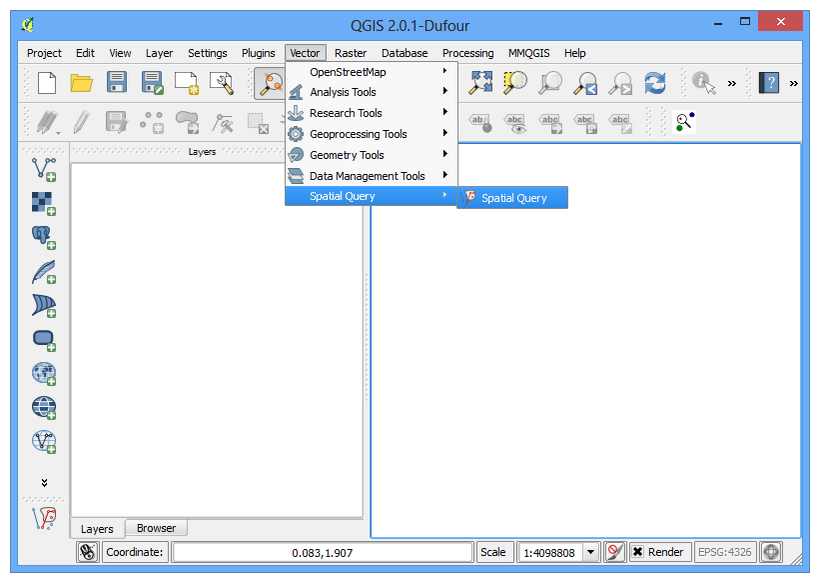Open the Scale dropdown arrow

(590, 552)
